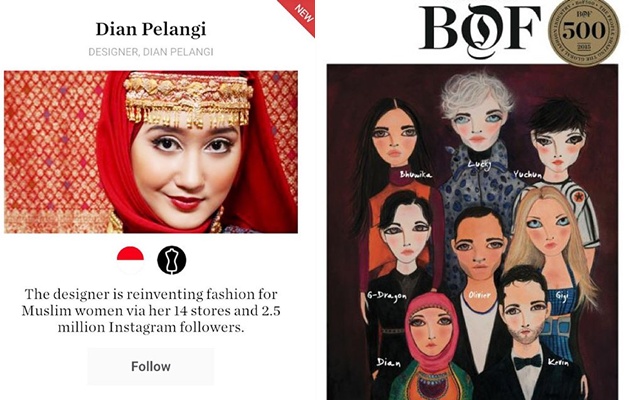Click the gold BoF 500 badge
Image resolution: width=630 pixels, height=400 pixels.
[584, 31]
